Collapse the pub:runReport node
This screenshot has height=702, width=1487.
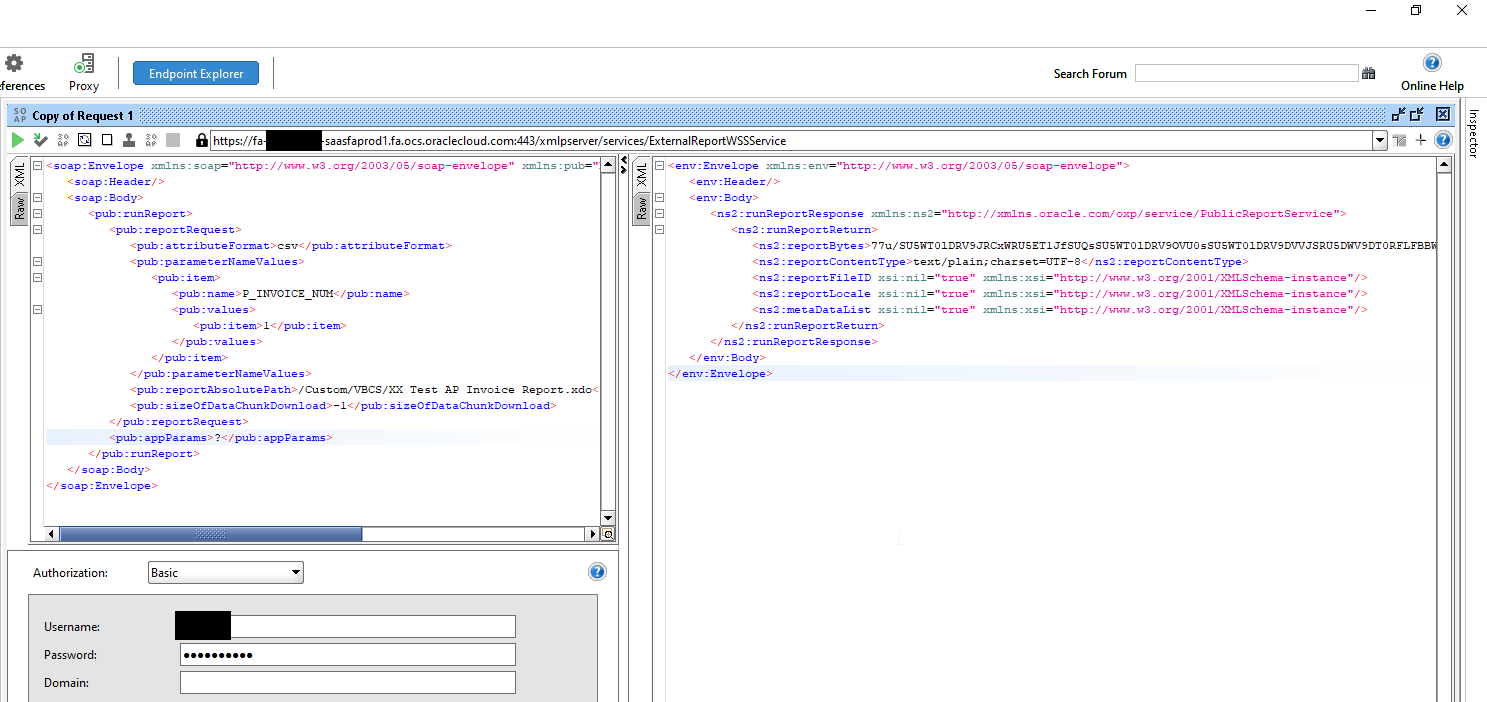pyautogui.click(x=37, y=214)
